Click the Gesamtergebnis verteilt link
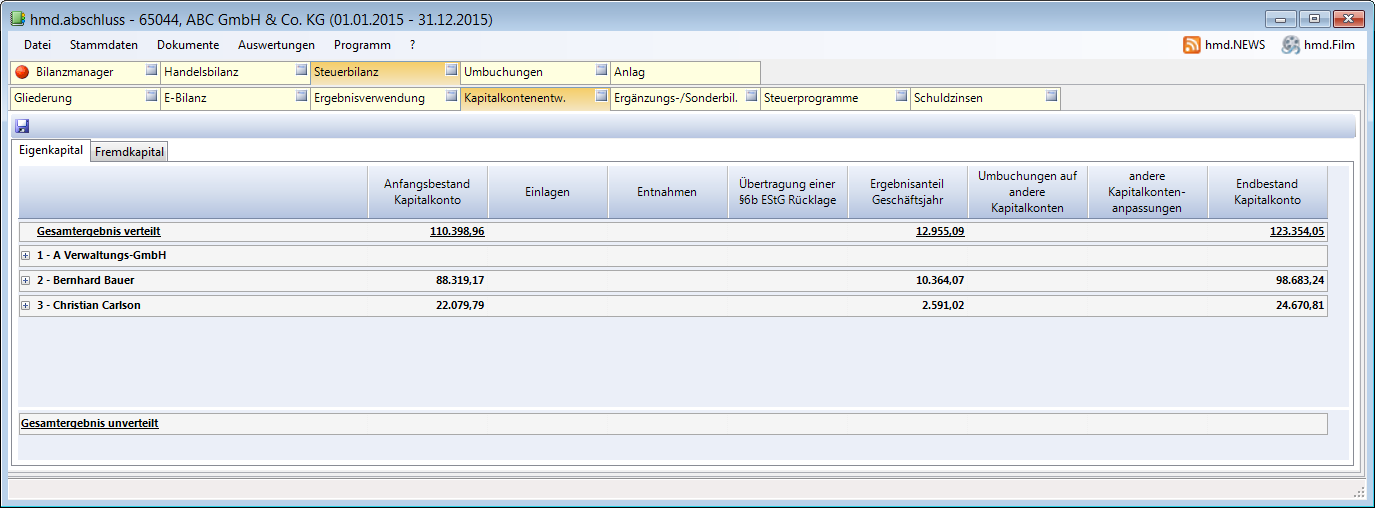Image resolution: width=1375 pixels, height=508 pixels. [98, 231]
